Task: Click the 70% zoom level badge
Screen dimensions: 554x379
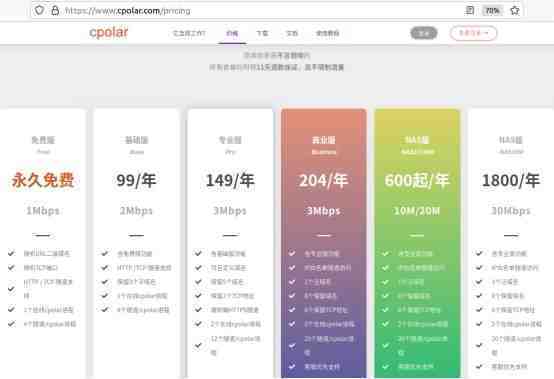Action: pyautogui.click(x=492, y=11)
